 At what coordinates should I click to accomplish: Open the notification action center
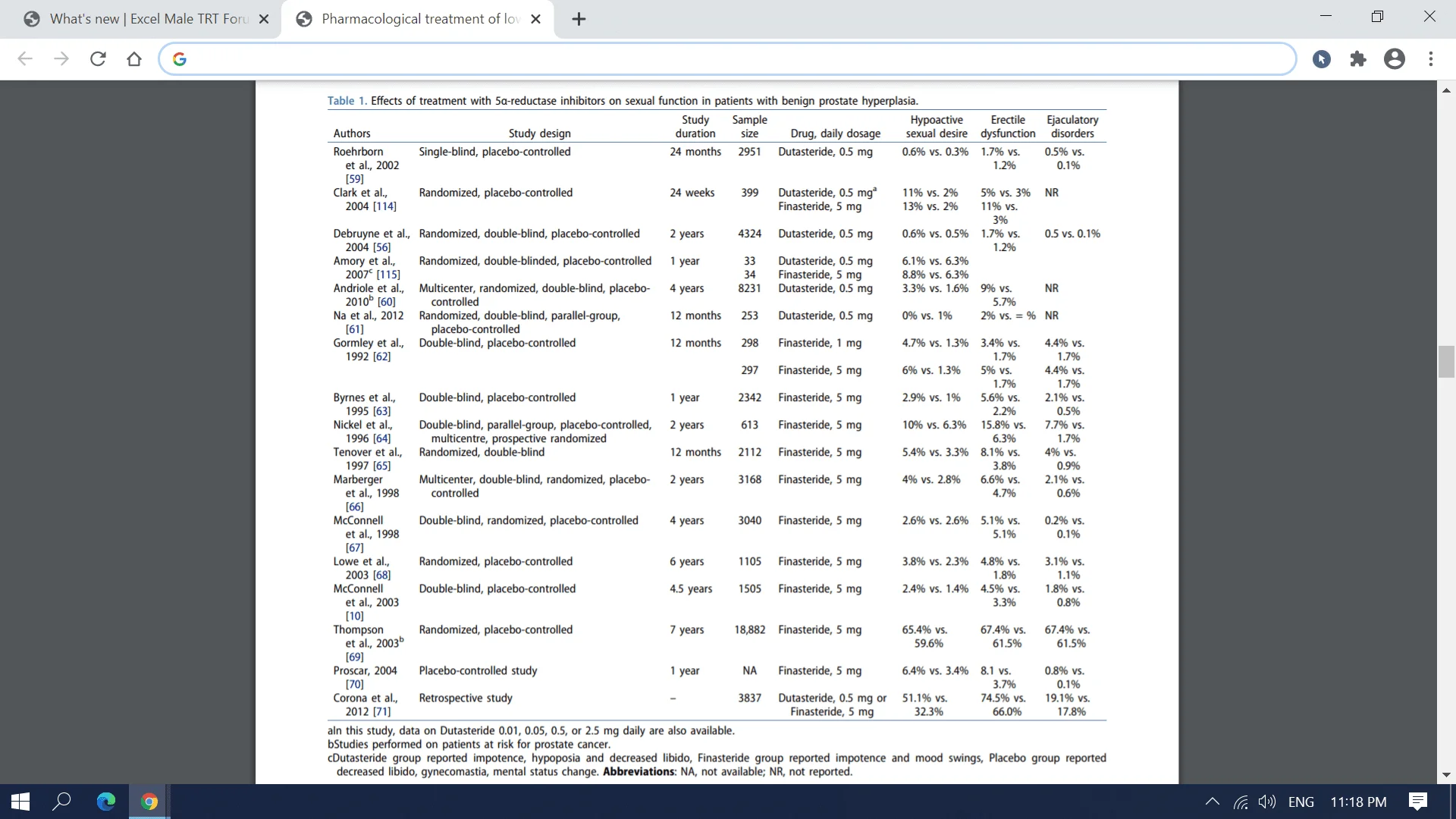(x=1417, y=802)
